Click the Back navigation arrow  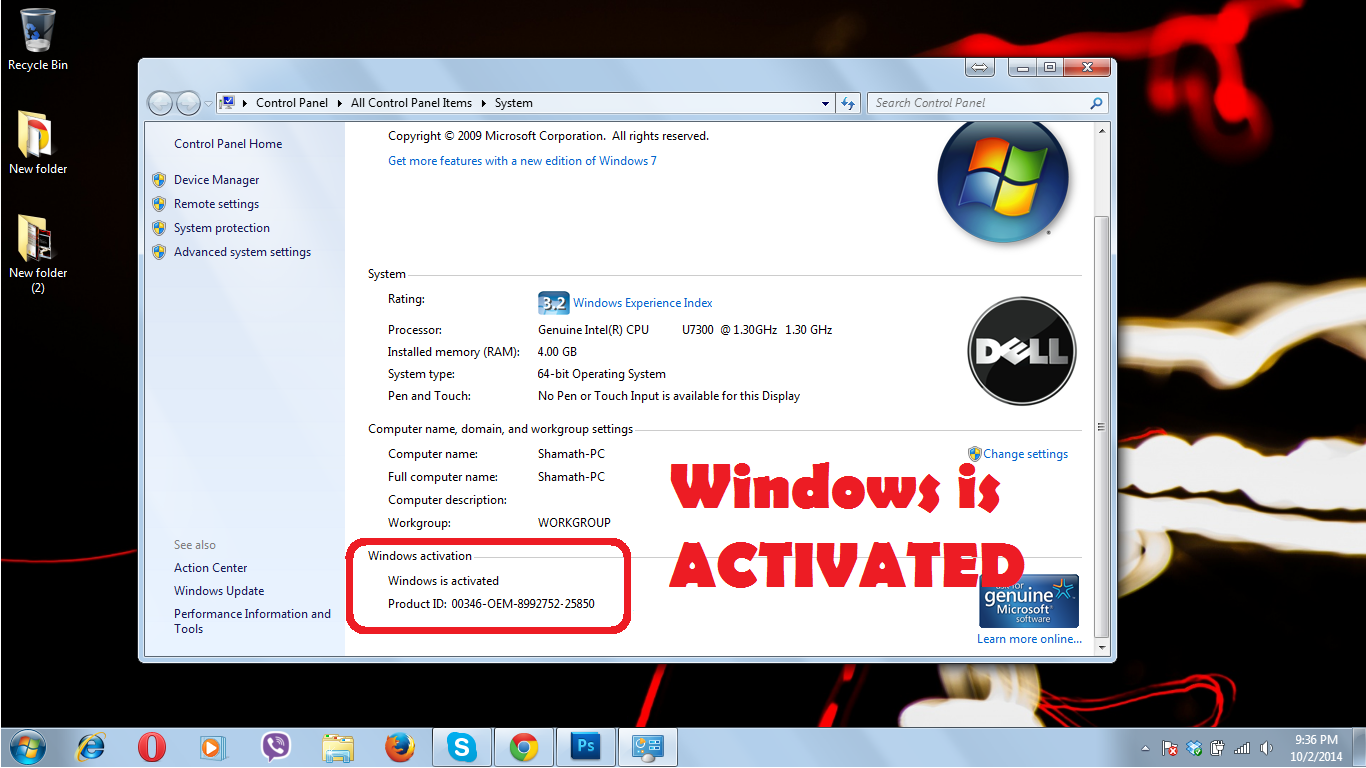coord(160,103)
